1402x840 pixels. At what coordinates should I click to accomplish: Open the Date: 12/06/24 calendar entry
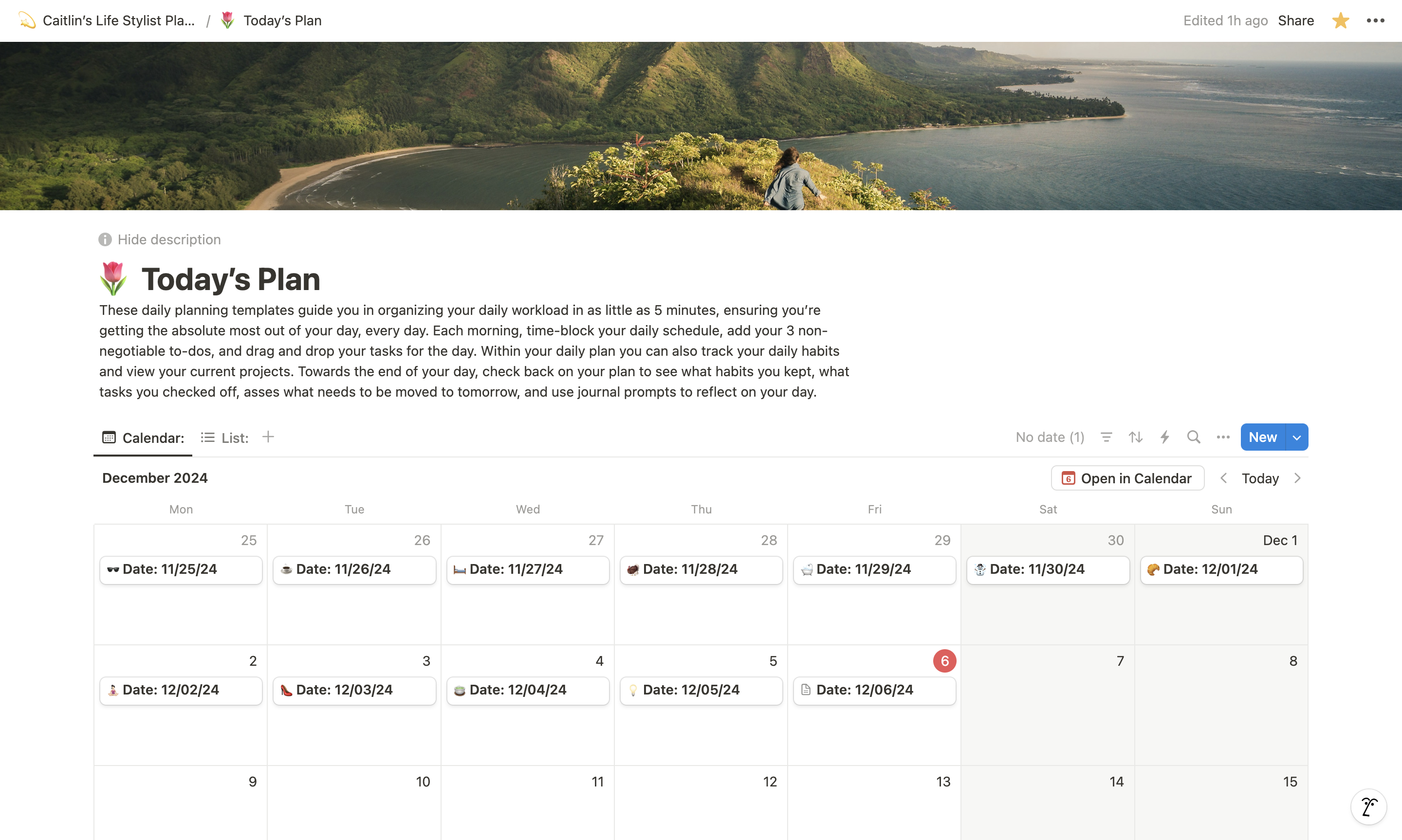[874, 690]
